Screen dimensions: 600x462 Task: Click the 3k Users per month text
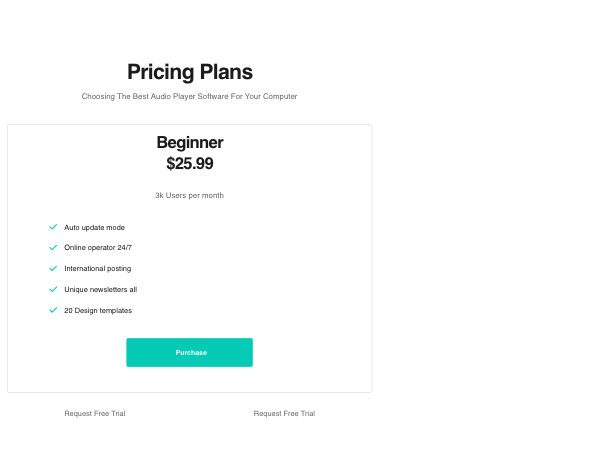click(190, 195)
